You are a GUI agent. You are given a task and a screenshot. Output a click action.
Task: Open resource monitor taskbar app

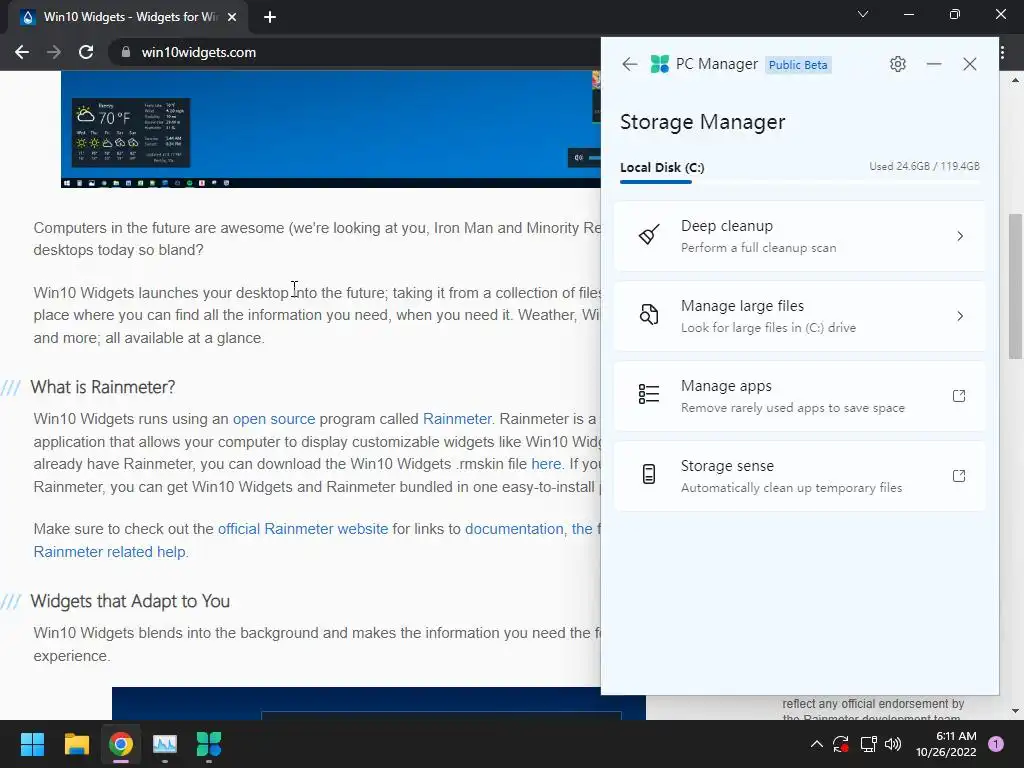165,744
